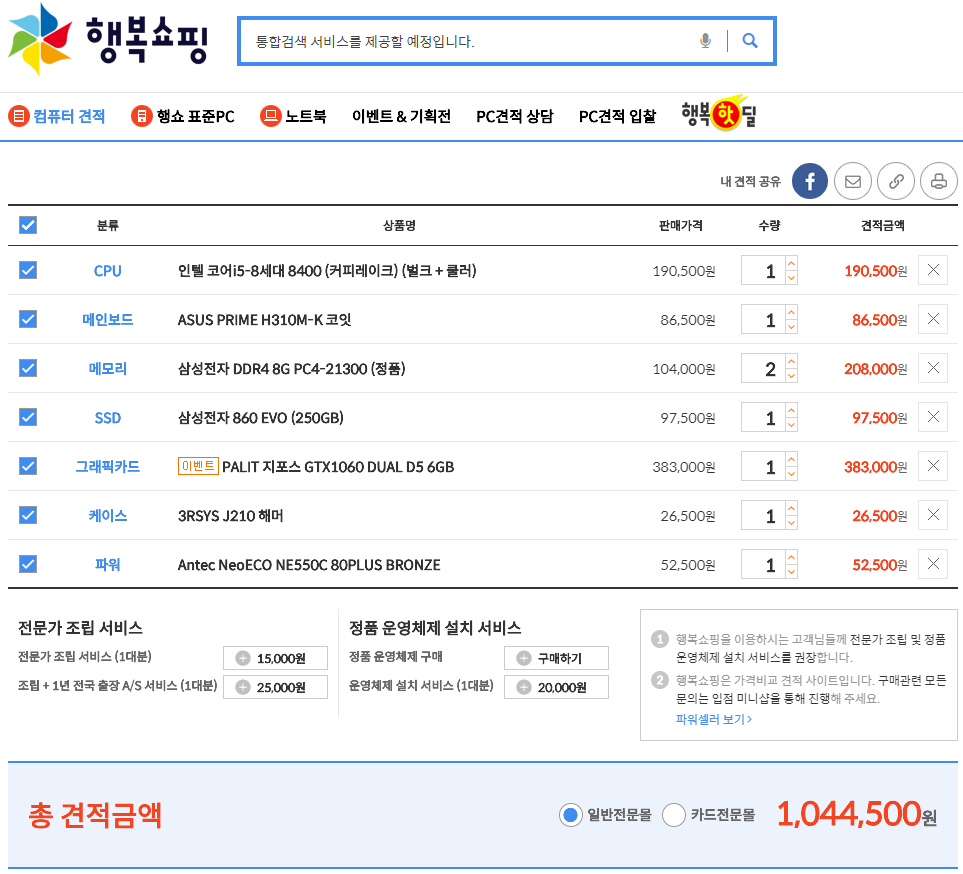Click product name 3RSYS J210 해머

[x=230, y=515]
